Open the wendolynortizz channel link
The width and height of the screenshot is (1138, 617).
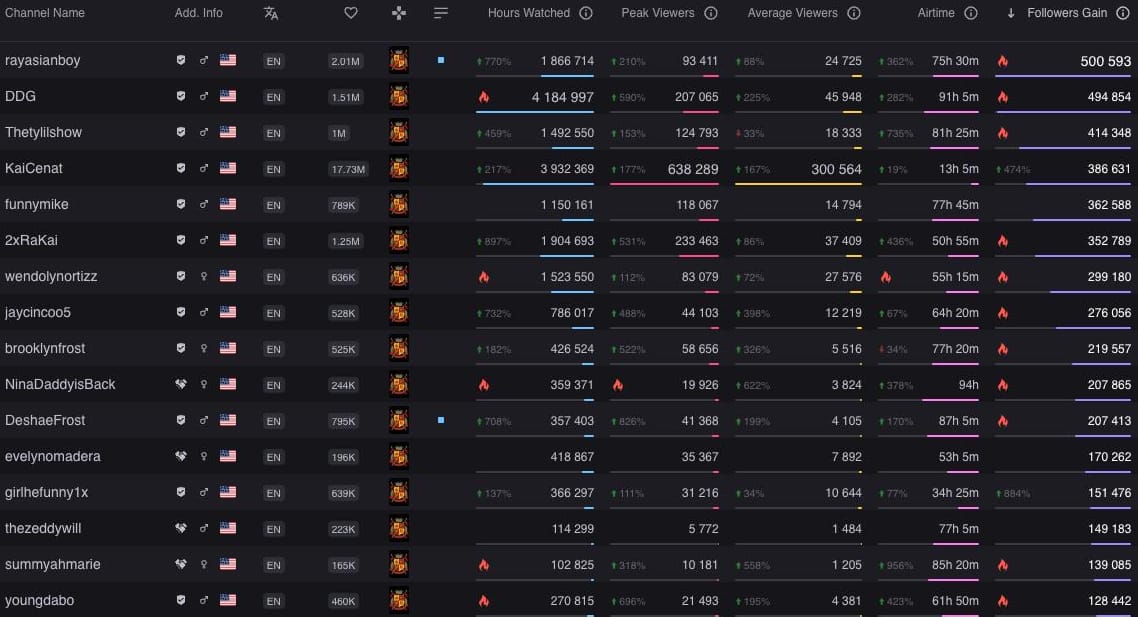(x=51, y=277)
